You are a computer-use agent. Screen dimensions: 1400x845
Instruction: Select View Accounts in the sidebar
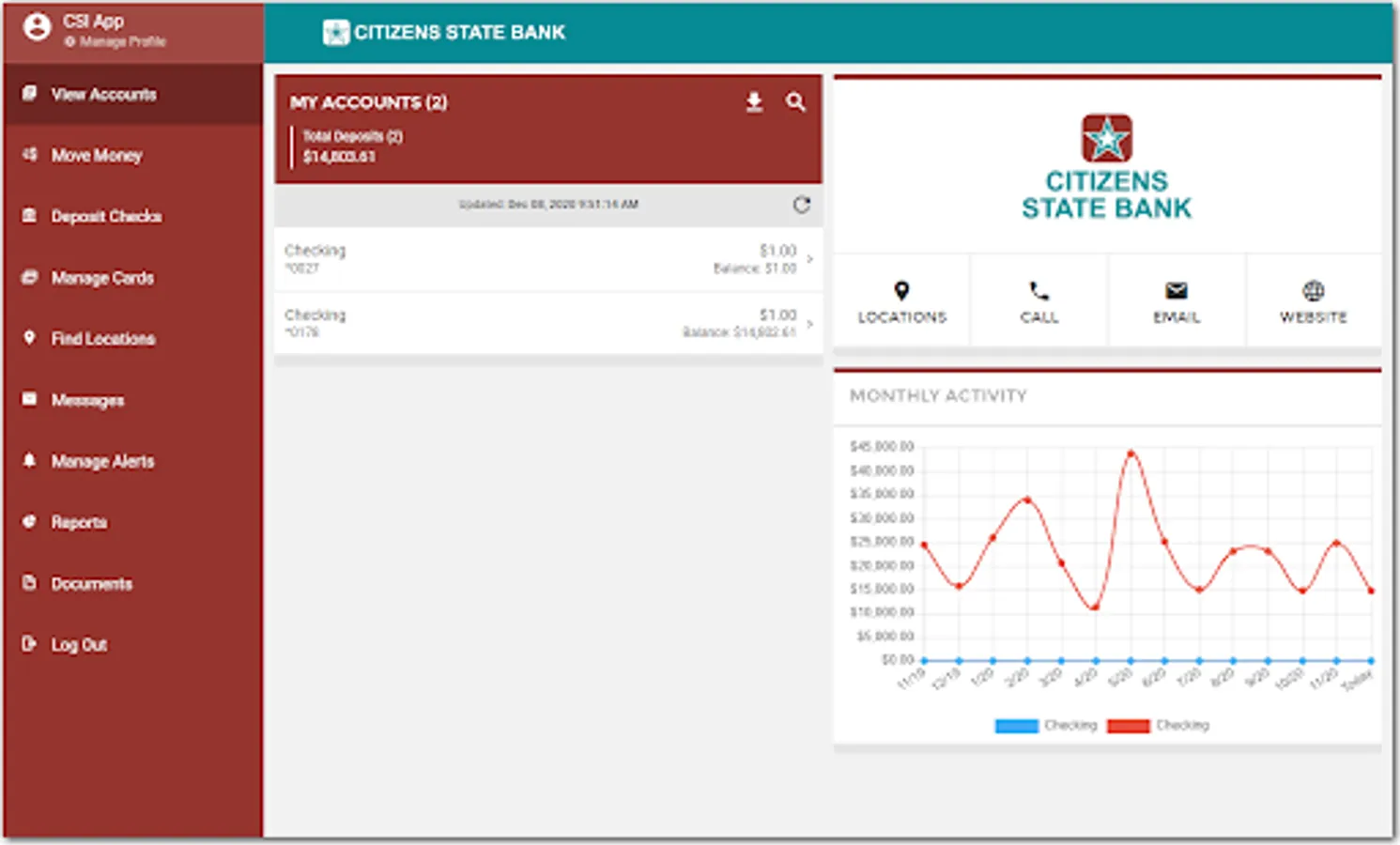(x=132, y=94)
